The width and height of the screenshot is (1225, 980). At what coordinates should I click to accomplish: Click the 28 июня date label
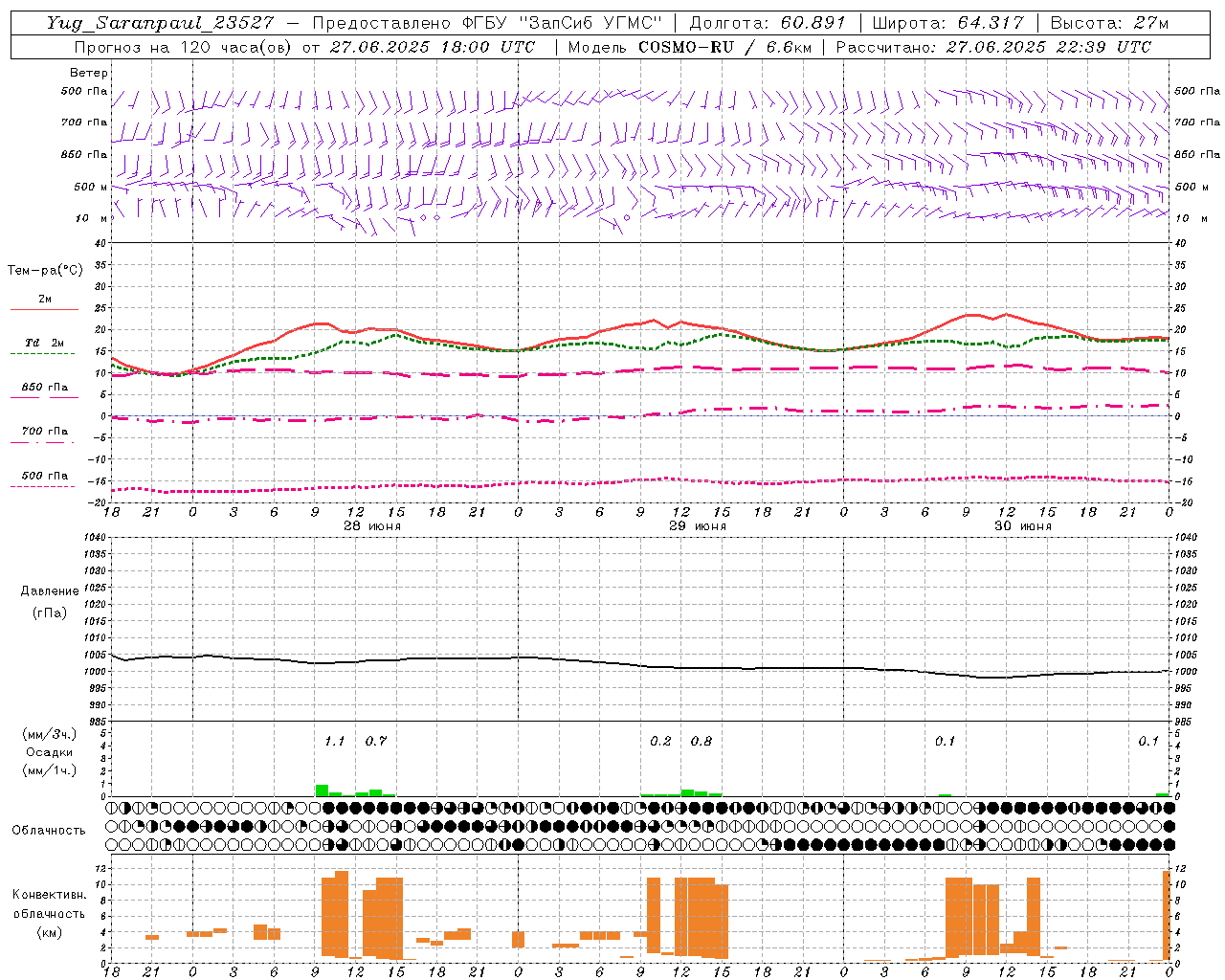(x=372, y=526)
